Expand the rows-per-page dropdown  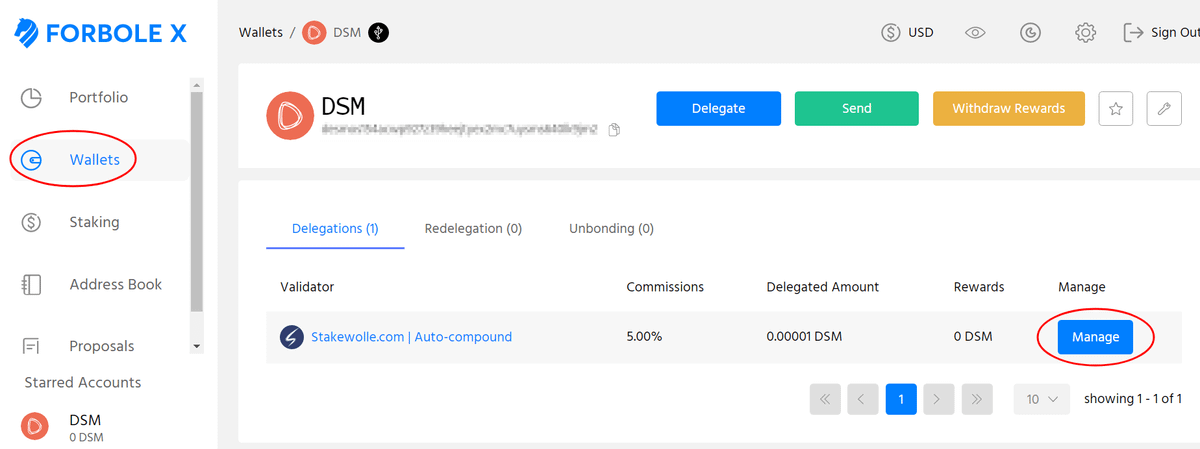point(1041,399)
